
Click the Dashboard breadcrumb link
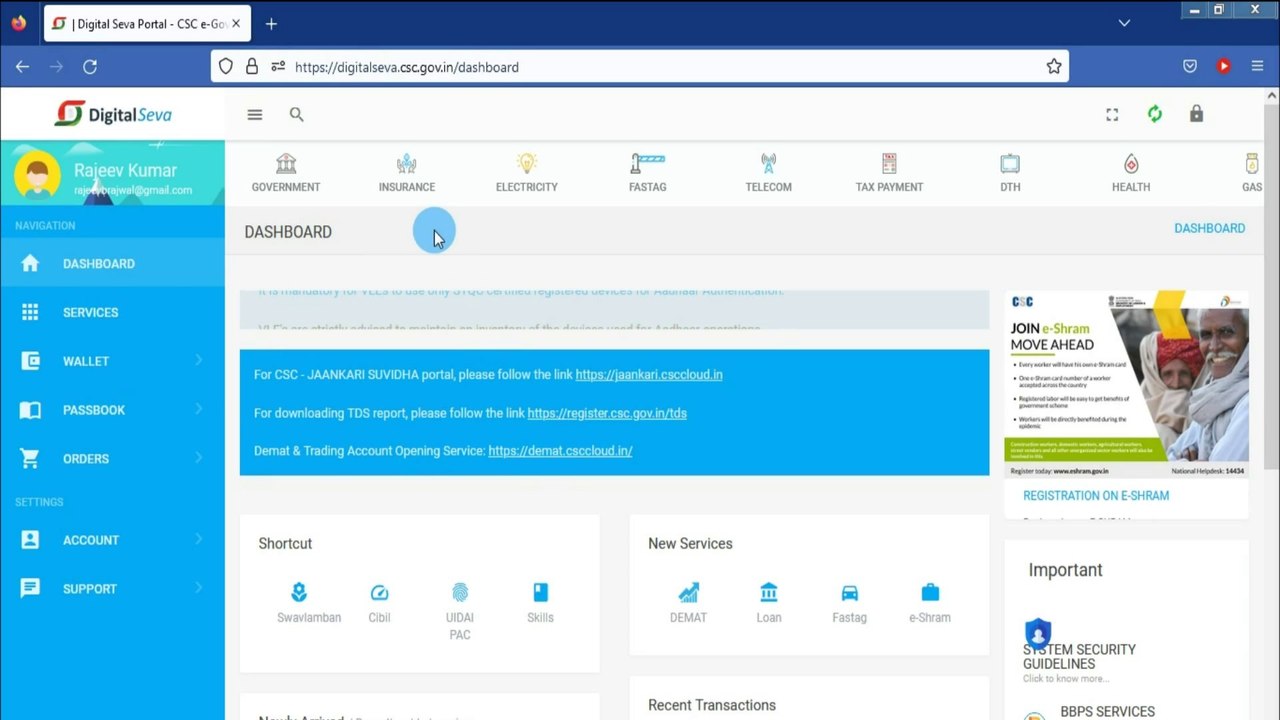[1209, 229]
